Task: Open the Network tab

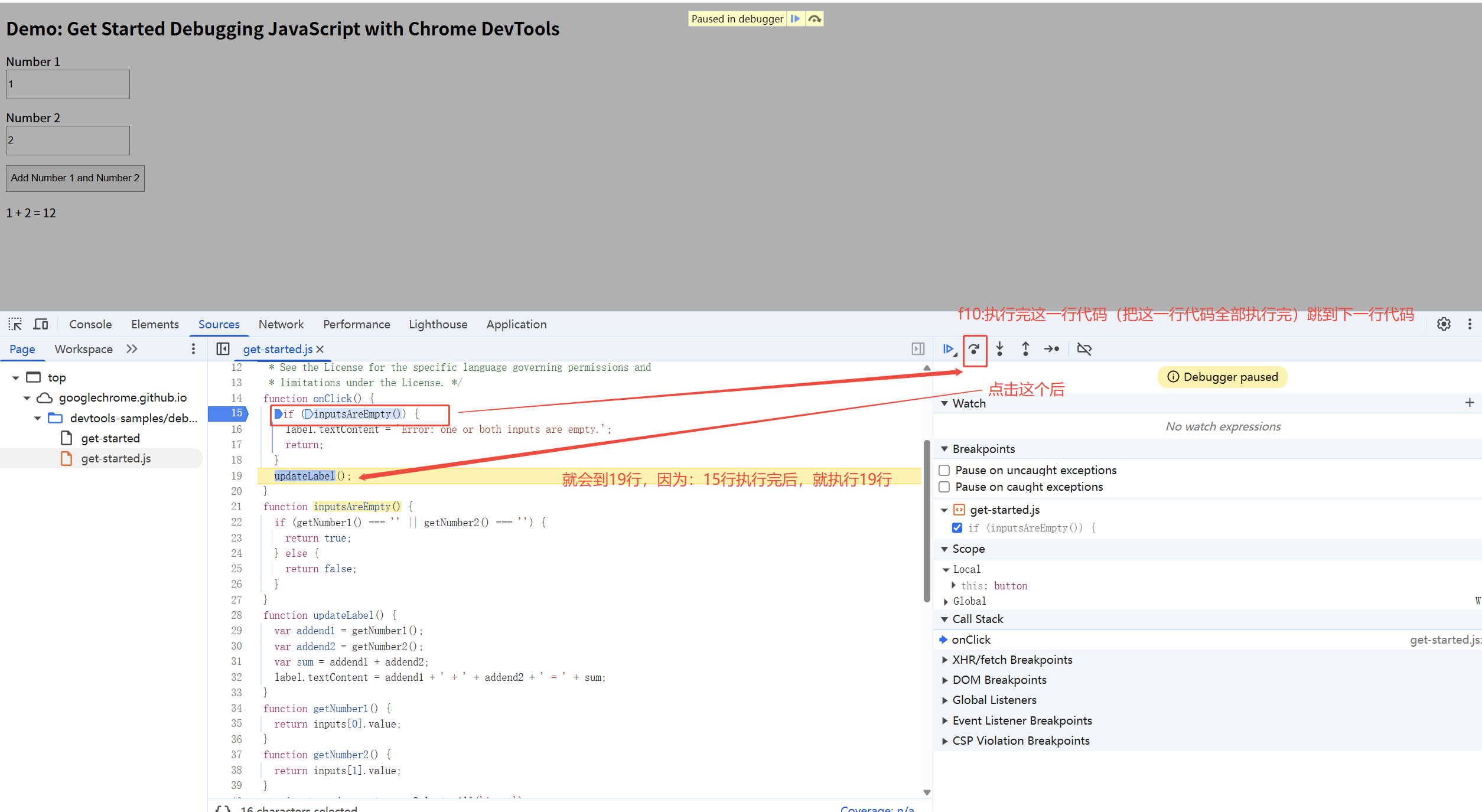Action: 281,324
